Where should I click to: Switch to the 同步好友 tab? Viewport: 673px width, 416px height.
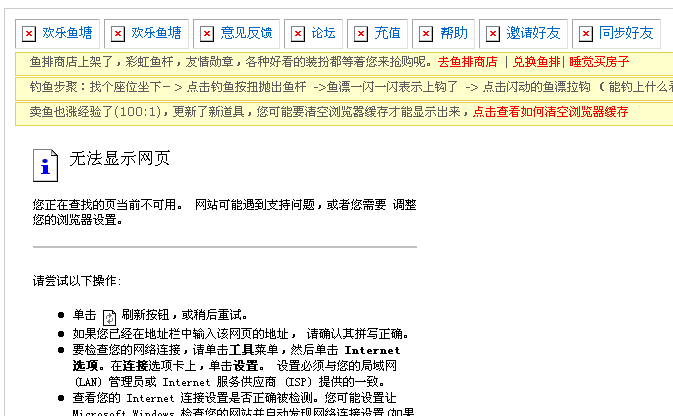click(x=626, y=33)
